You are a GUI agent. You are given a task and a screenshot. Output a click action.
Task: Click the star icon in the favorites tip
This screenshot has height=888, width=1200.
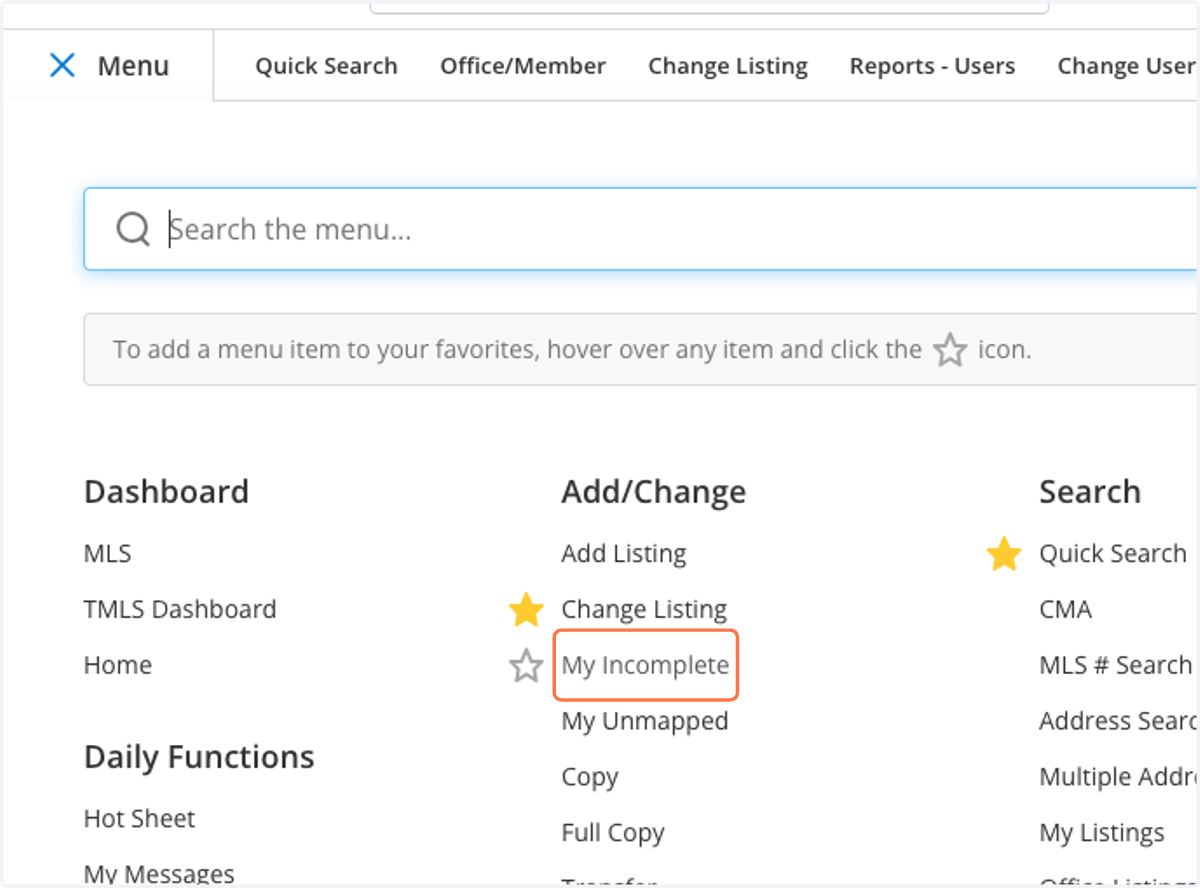pyautogui.click(x=950, y=350)
